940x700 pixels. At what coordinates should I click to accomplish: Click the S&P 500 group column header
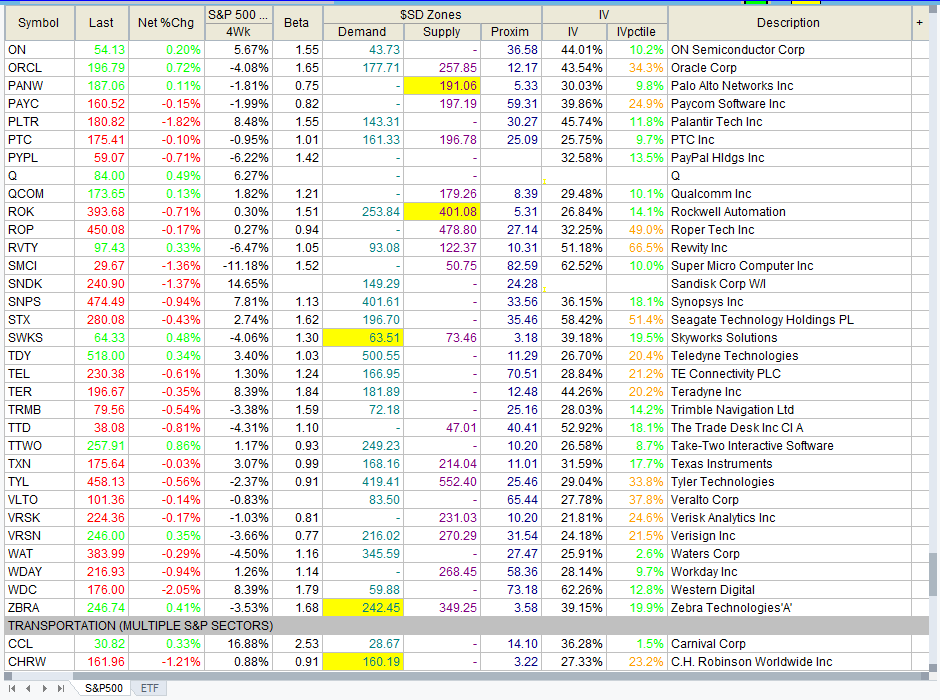click(238, 15)
